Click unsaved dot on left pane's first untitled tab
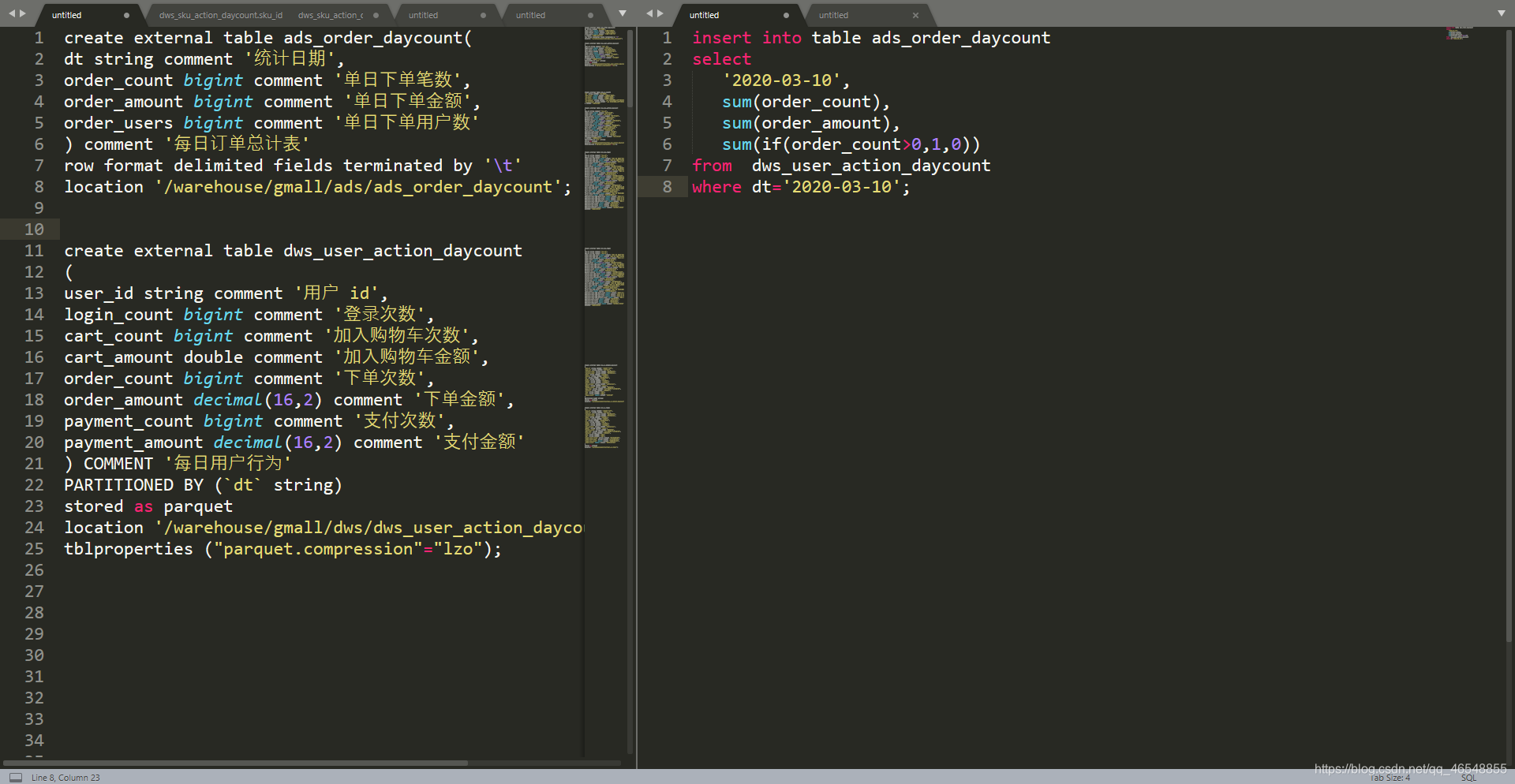This screenshot has height=784, width=1515. coord(126,15)
